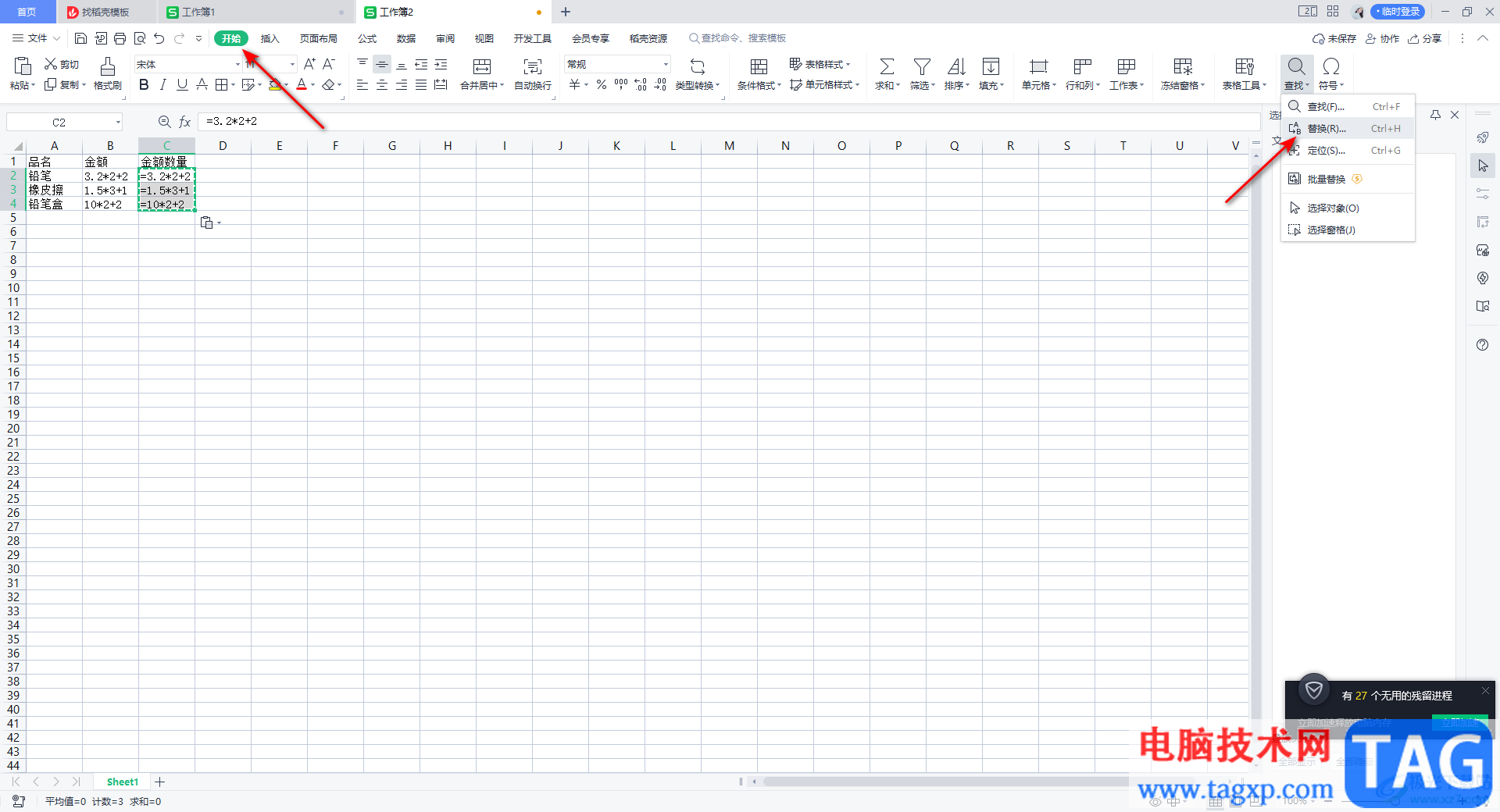Viewport: 1500px width, 812px height.
Task: Toggle align text left icon
Action: pyautogui.click(x=362, y=85)
